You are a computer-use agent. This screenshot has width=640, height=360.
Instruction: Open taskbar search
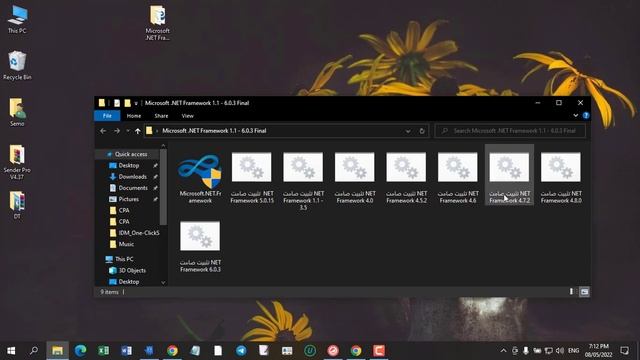[34, 351]
